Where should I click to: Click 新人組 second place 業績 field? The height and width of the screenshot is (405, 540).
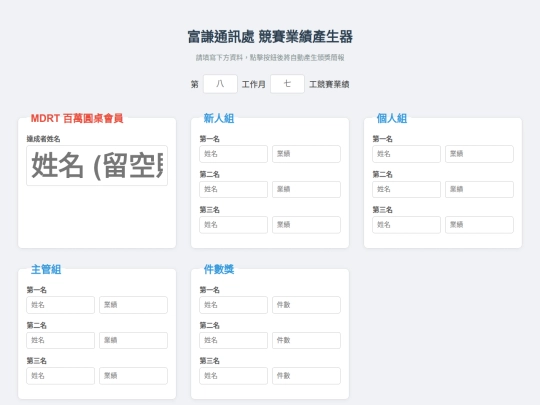coord(307,189)
